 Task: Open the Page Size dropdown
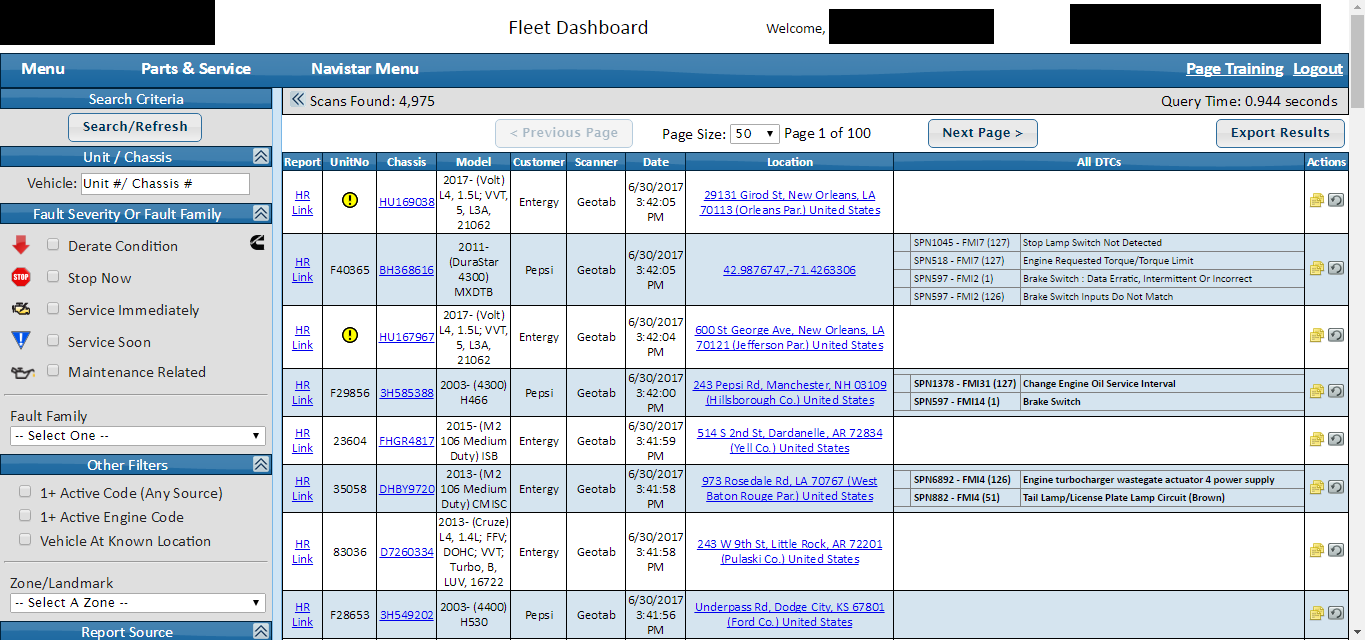(x=755, y=133)
